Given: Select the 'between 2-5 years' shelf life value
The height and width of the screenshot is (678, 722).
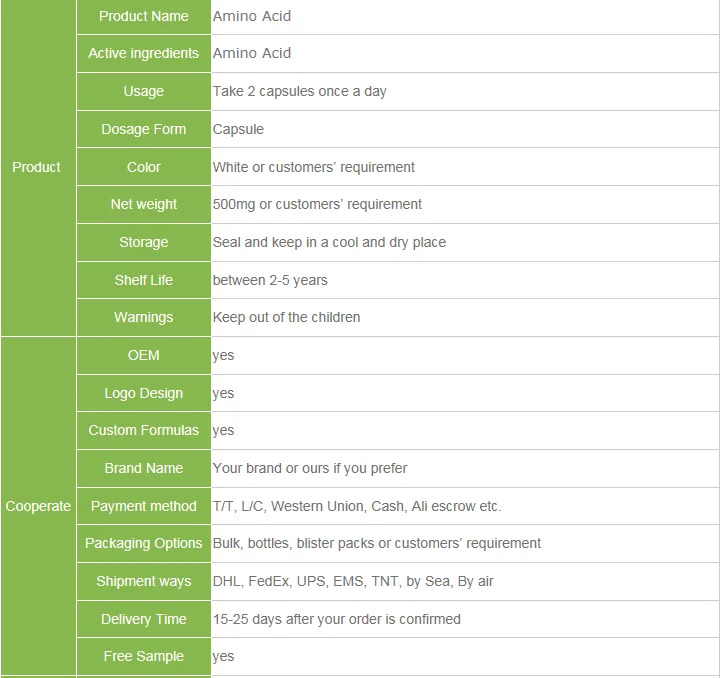Looking at the screenshot, I should click(x=270, y=280).
